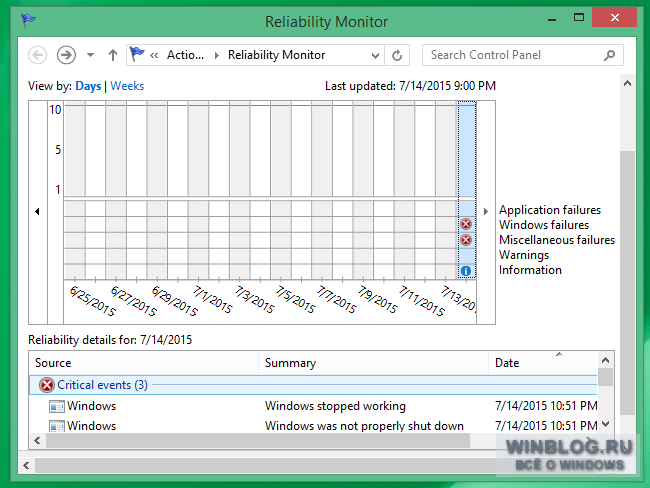Screen dimensions: 650x488
Task: Click the details list scroll left arrow
Action: pyautogui.click(x=37, y=441)
